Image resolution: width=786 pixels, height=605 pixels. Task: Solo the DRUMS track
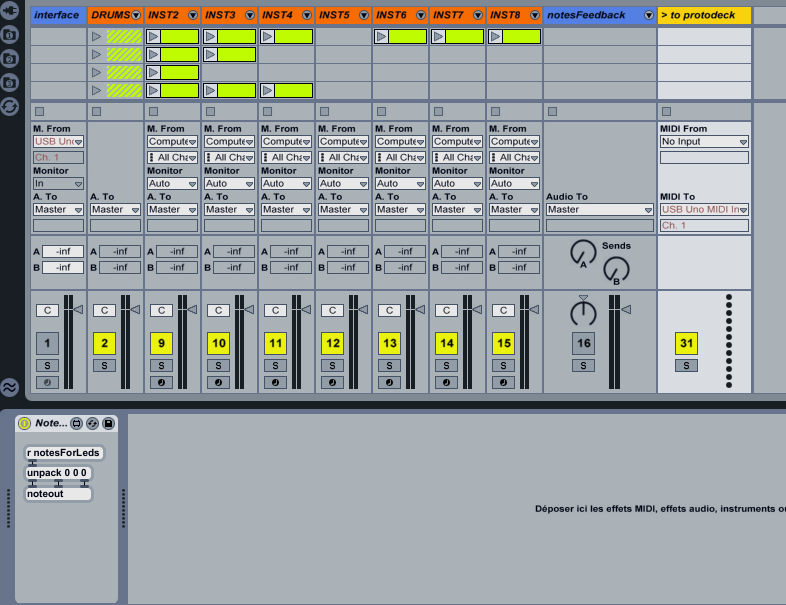click(105, 366)
